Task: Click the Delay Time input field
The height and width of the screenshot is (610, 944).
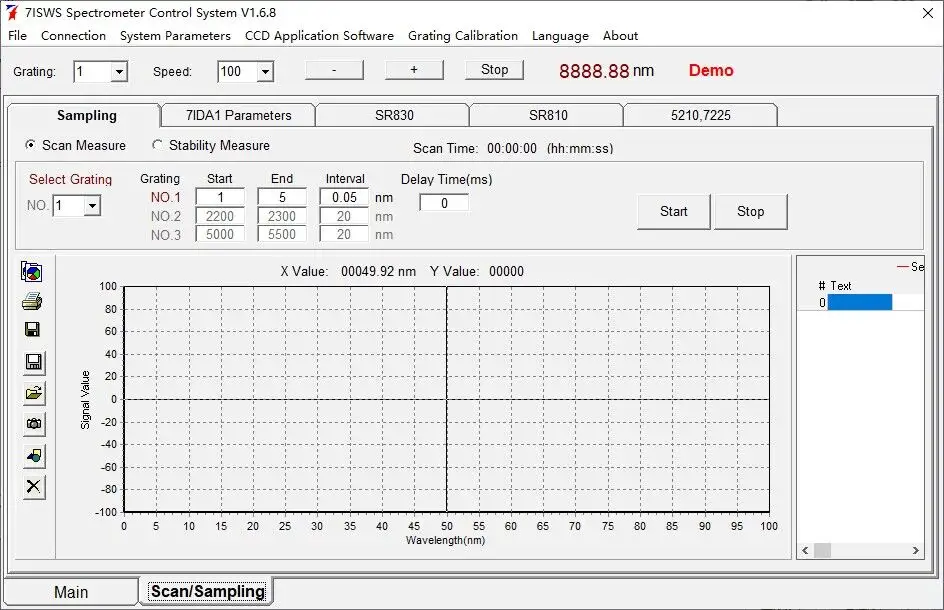Action: point(444,202)
